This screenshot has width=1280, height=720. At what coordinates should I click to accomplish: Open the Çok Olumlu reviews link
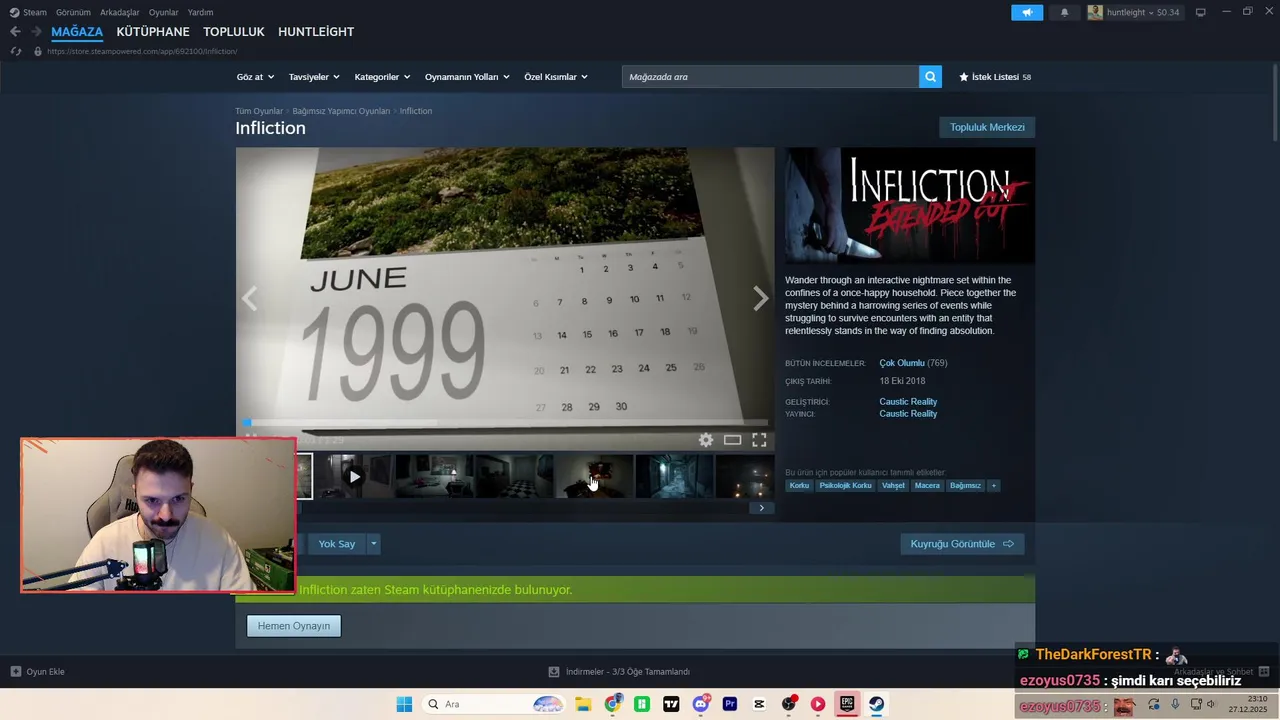tap(901, 363)
